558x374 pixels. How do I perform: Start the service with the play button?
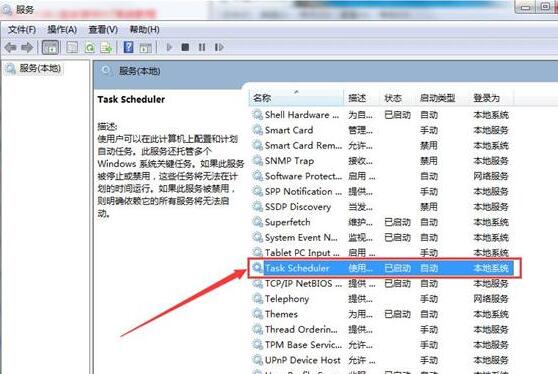169,47
